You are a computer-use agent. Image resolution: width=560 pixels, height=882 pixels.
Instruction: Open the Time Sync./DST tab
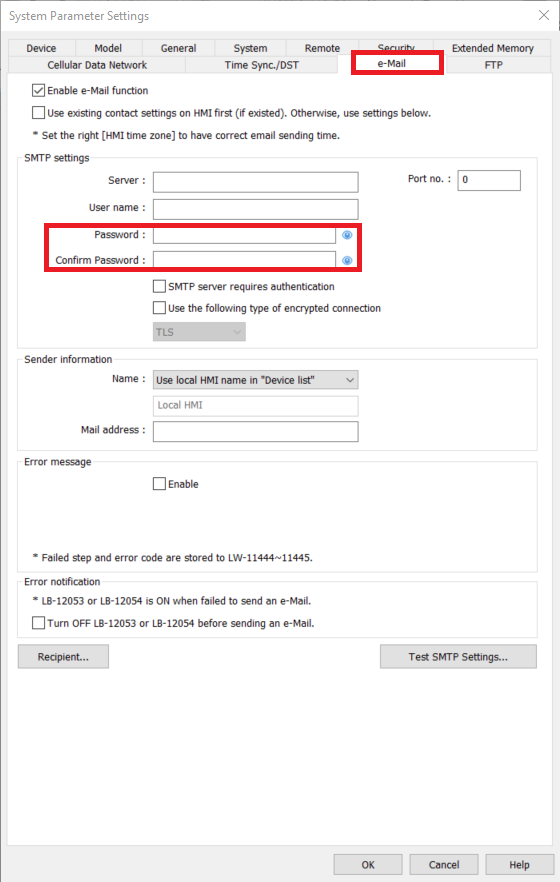coord(261,65)
